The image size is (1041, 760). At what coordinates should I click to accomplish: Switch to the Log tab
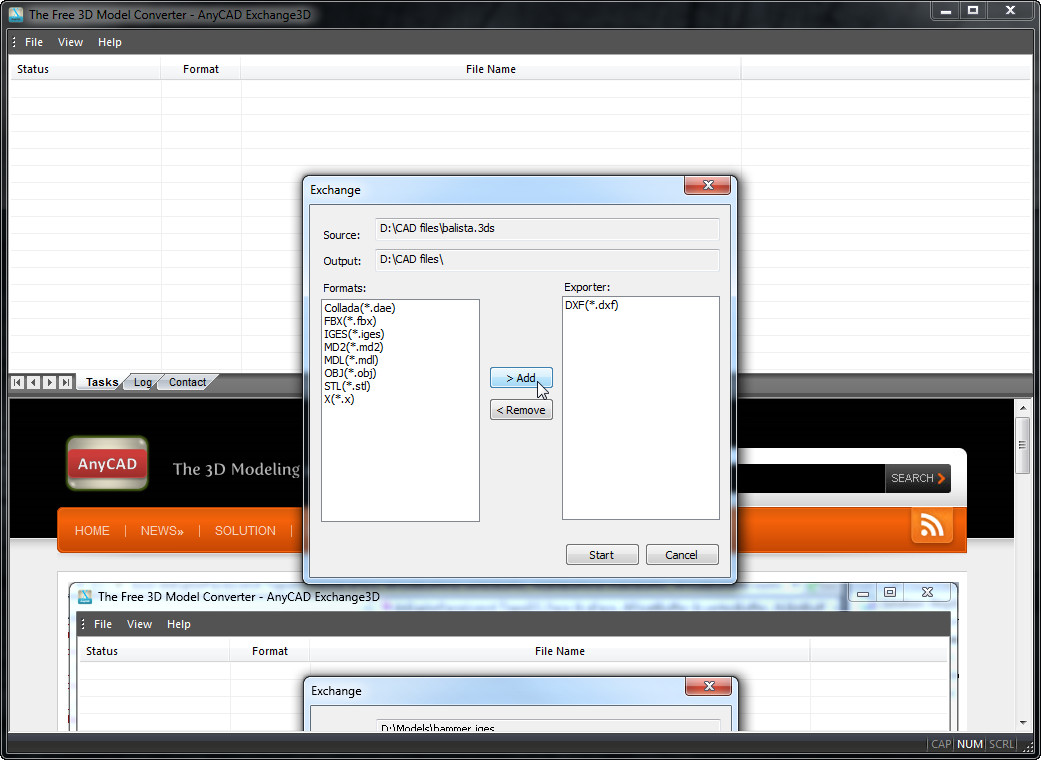143,382
